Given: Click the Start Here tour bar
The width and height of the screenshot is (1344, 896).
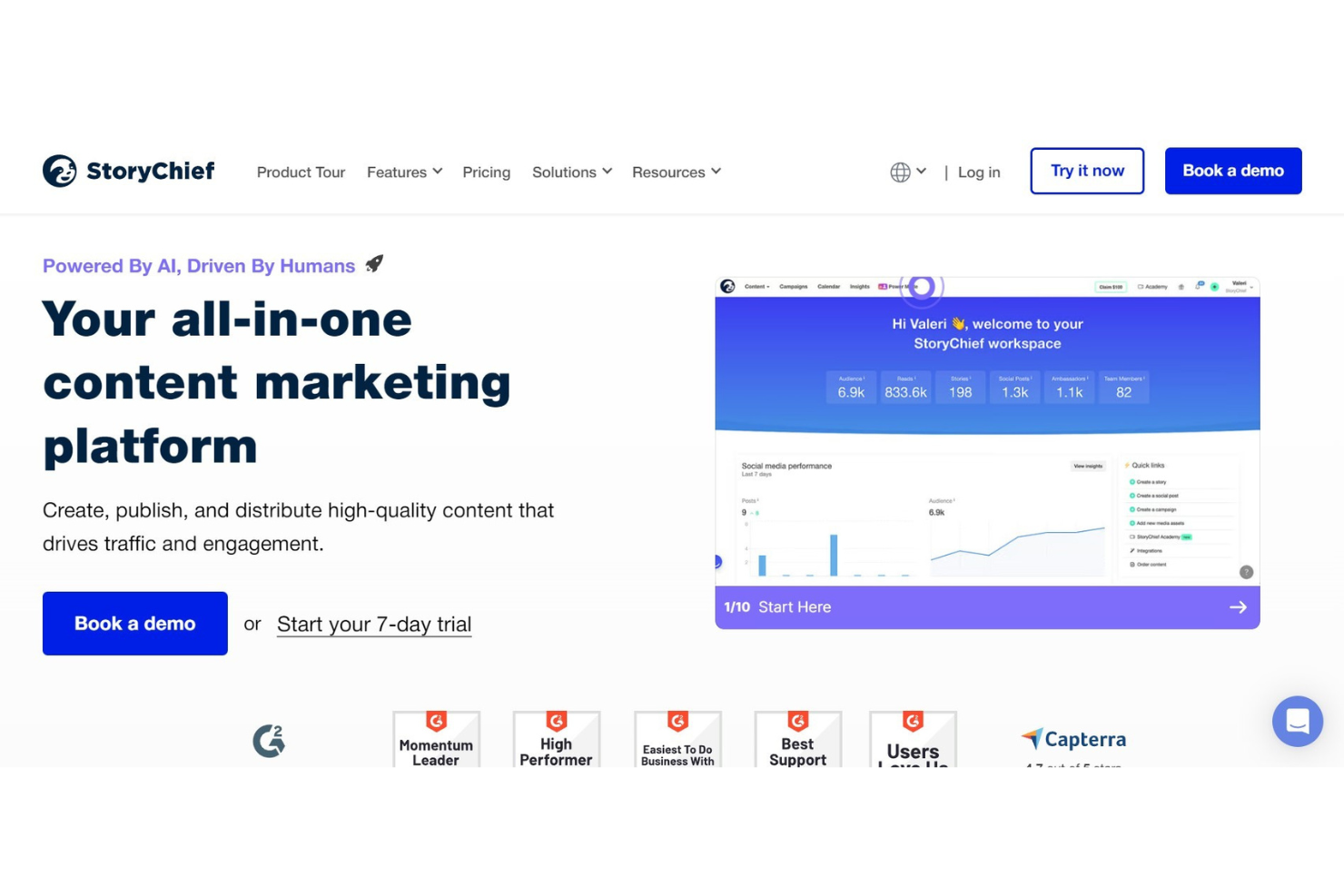Looking at the screenshot, I should pos(987,607).
